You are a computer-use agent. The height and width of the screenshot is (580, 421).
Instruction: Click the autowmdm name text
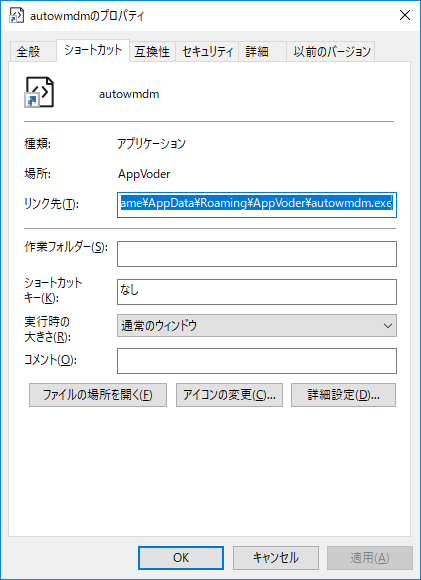pos(129,94)
